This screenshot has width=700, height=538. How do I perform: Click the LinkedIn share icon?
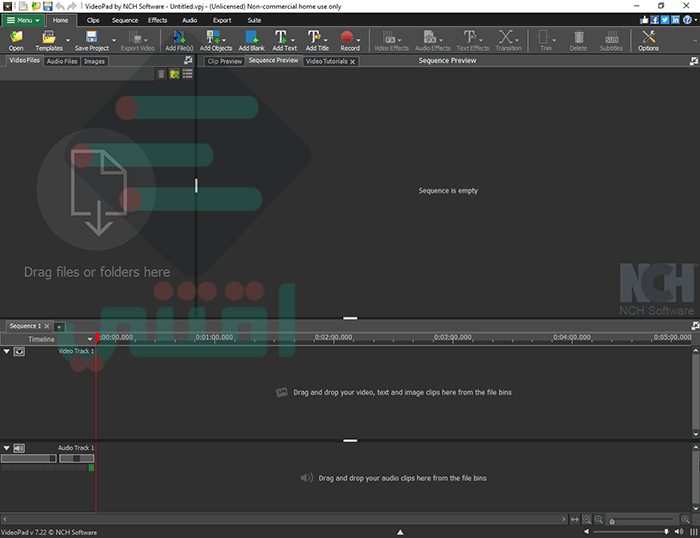pyautogui.click(x=675, y=20)
